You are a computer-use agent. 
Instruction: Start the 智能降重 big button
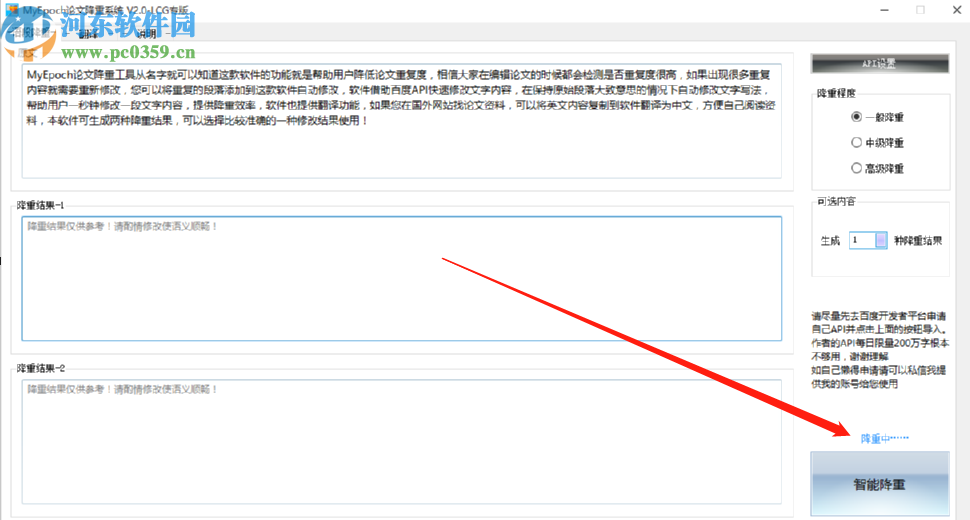(x=880, y=484)
